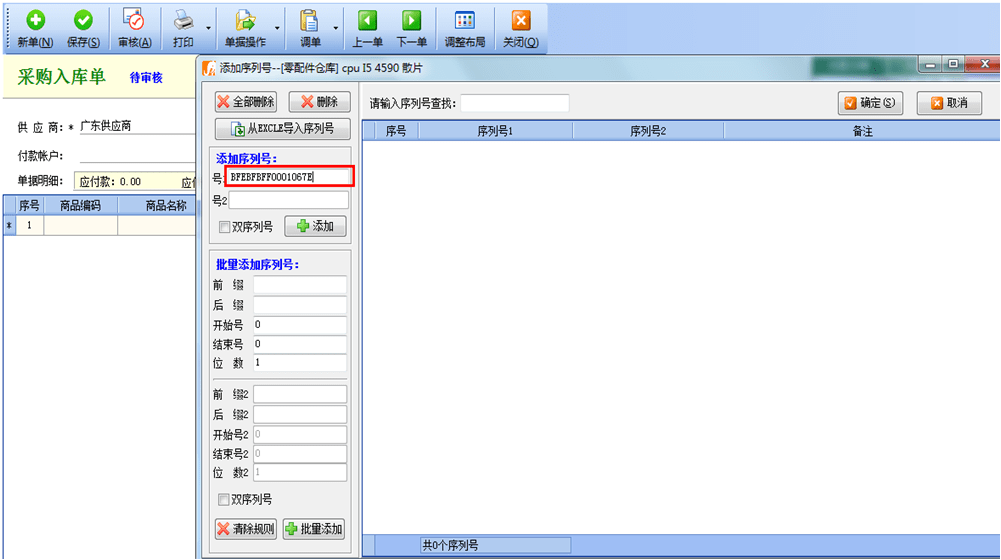Expand the 单据操作 dropdown arrow
The image size is (1001, 560).
click(x=277, y=28)
